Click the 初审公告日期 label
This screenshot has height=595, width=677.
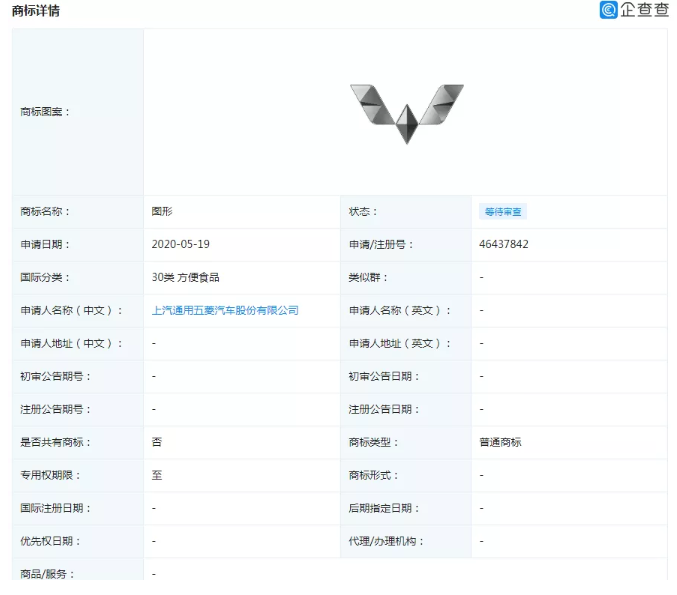384,377
